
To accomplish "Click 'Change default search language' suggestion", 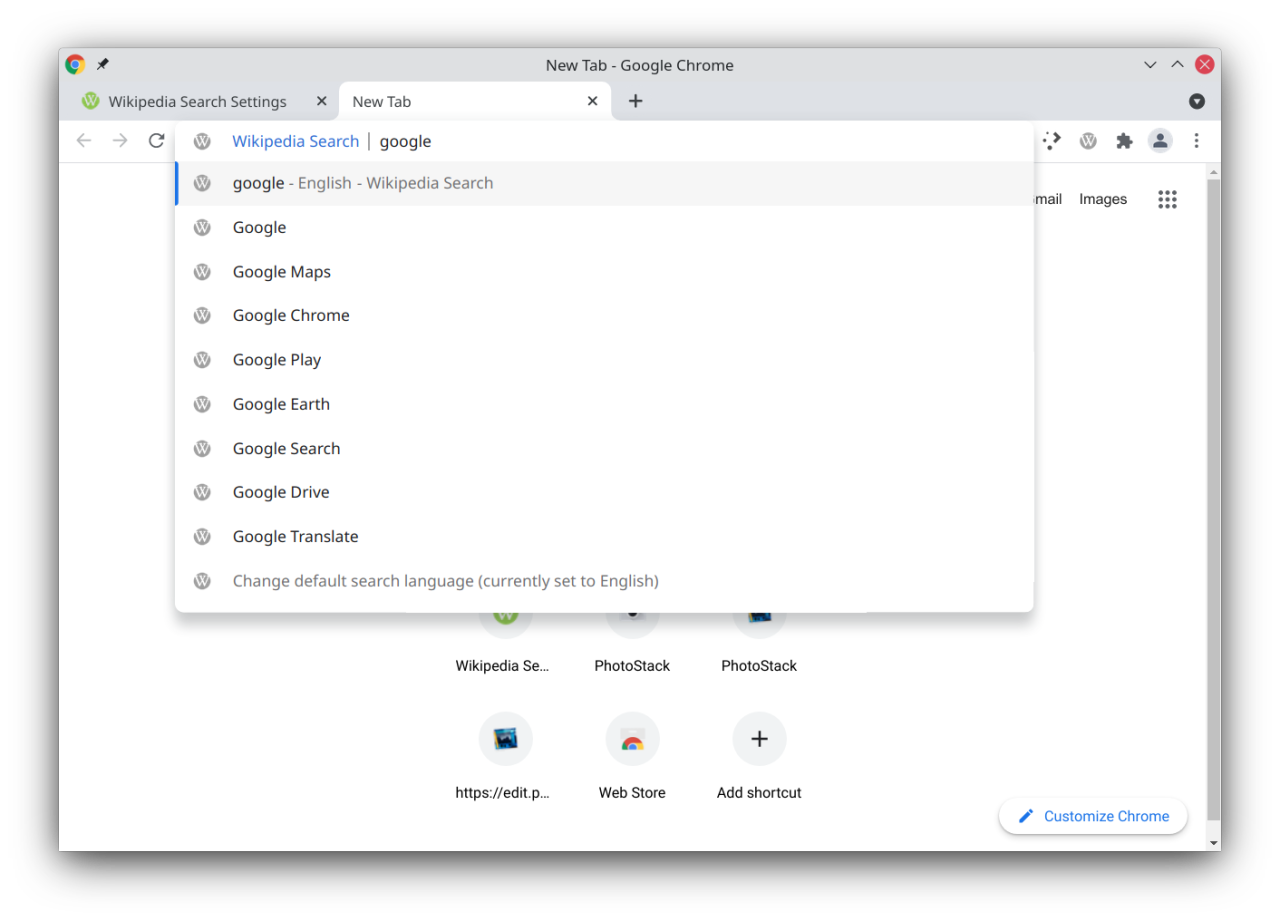I will 604,581.
